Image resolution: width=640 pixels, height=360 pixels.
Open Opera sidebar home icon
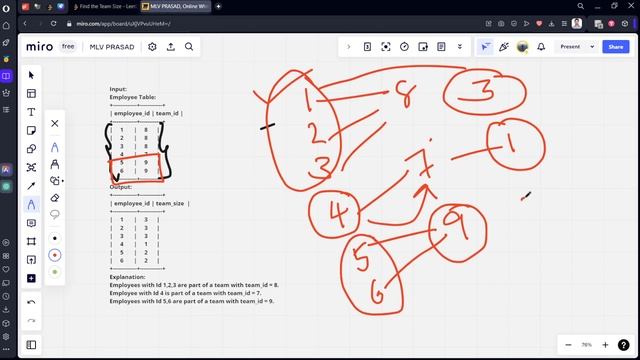tap(6, 26)
